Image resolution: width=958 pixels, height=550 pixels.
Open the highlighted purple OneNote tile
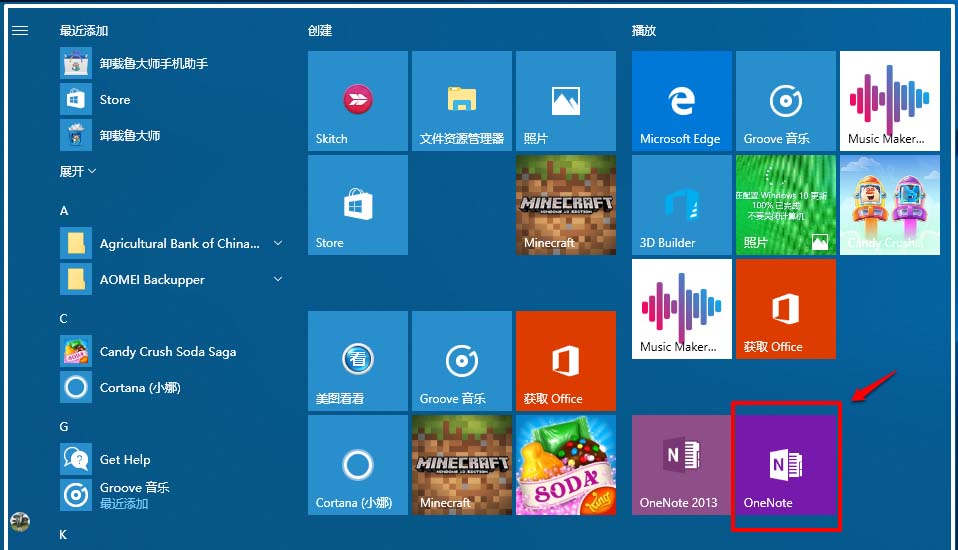pyautogui.click(x=785, y=465)
